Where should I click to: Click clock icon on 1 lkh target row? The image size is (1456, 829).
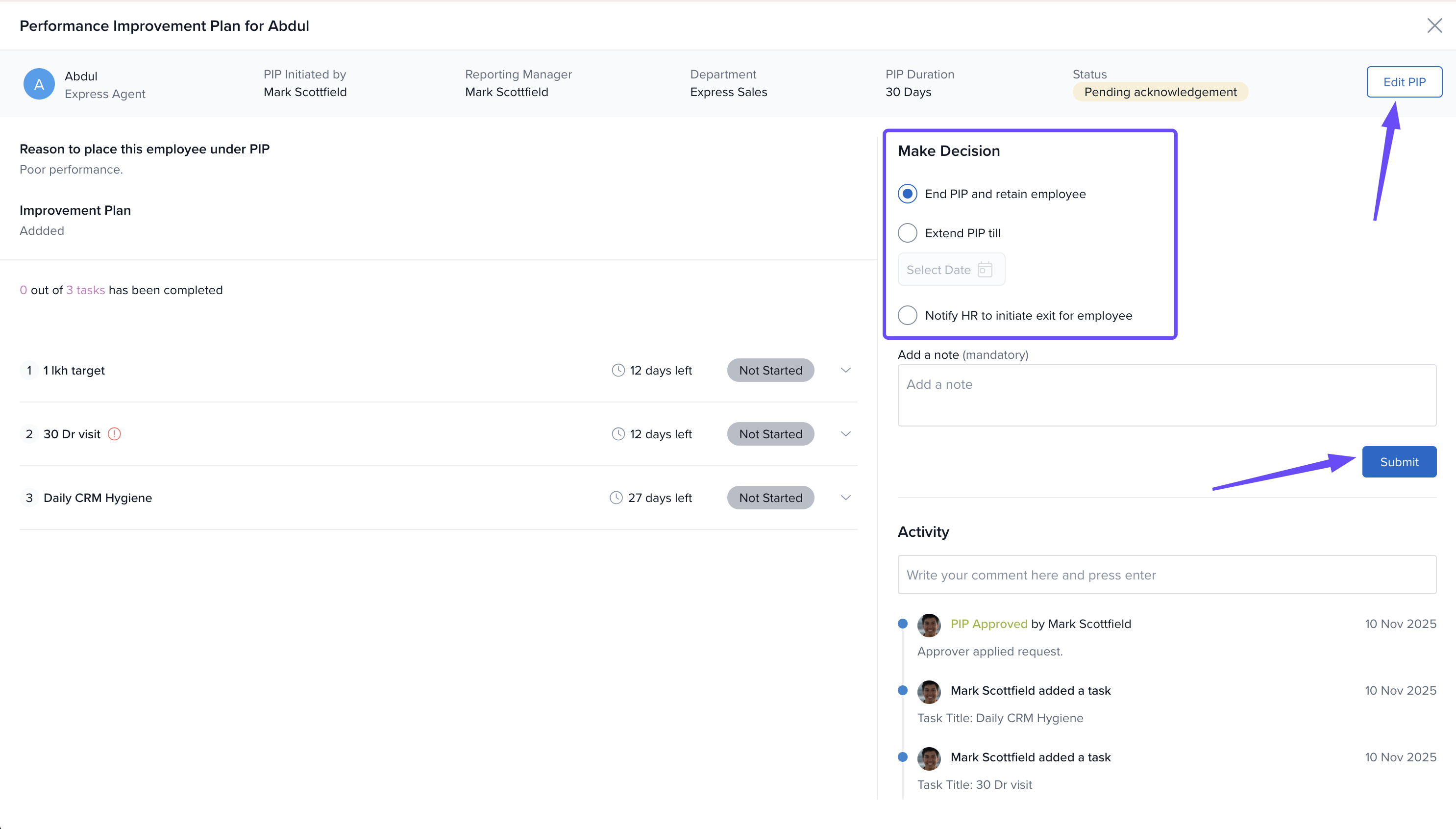pos(618,370)
